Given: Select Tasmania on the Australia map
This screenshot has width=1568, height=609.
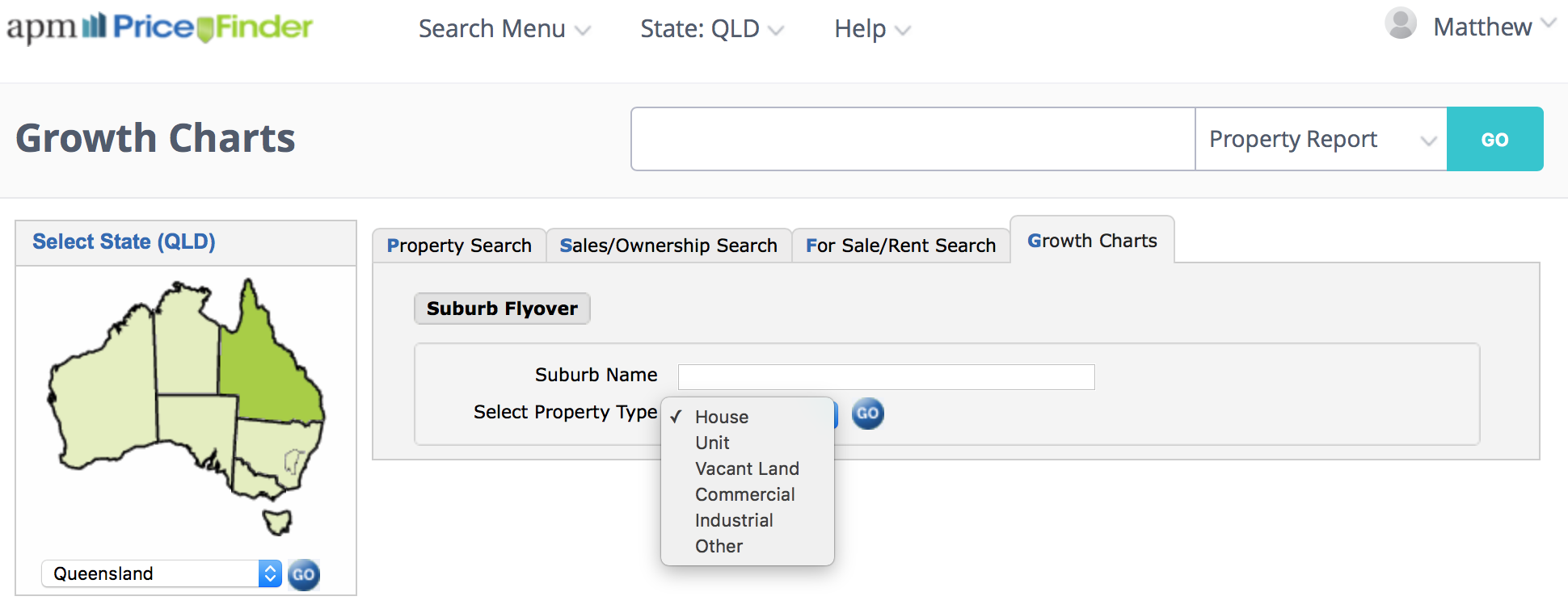Looking at the screenshot, I should pyautogui.click(x=277, y=520).
